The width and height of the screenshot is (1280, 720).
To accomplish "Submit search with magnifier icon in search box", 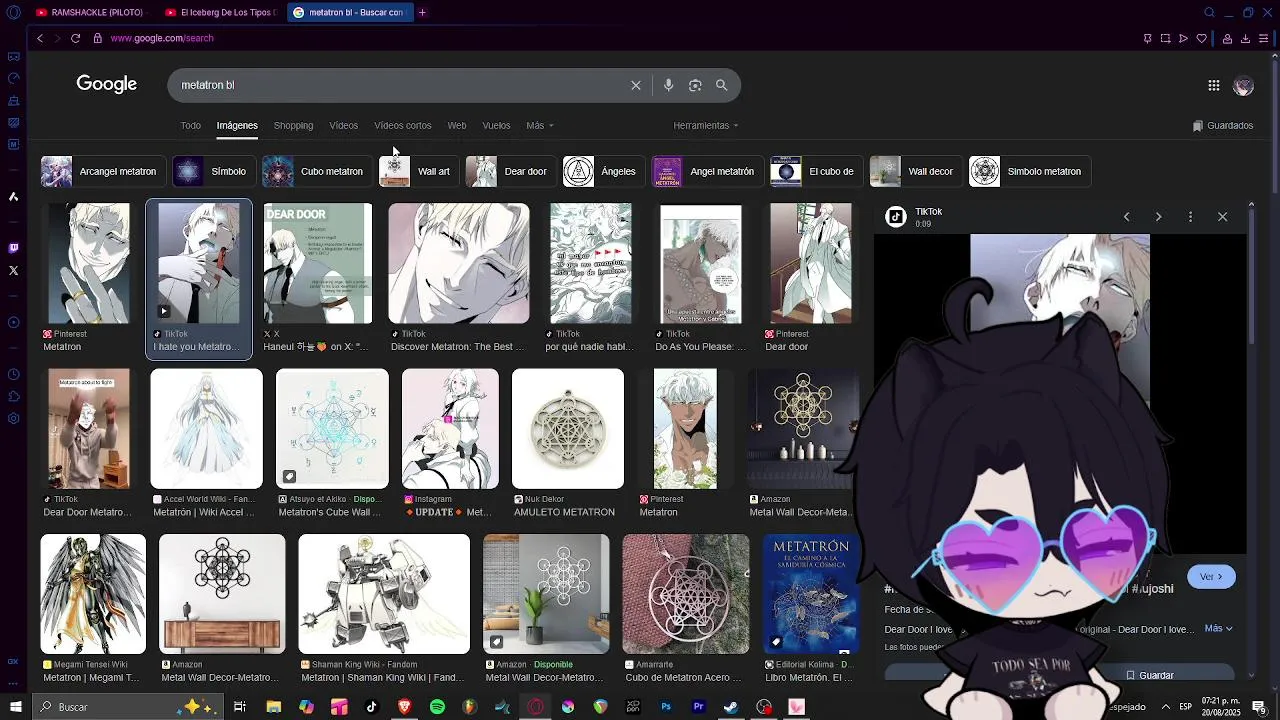I will [x=721, y=85].
